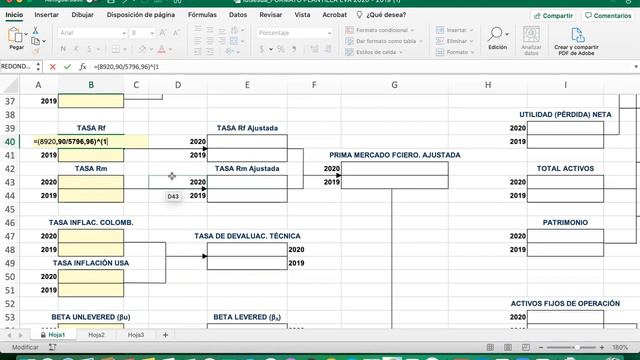Open the Disposición de página tab

coord(141,15)
